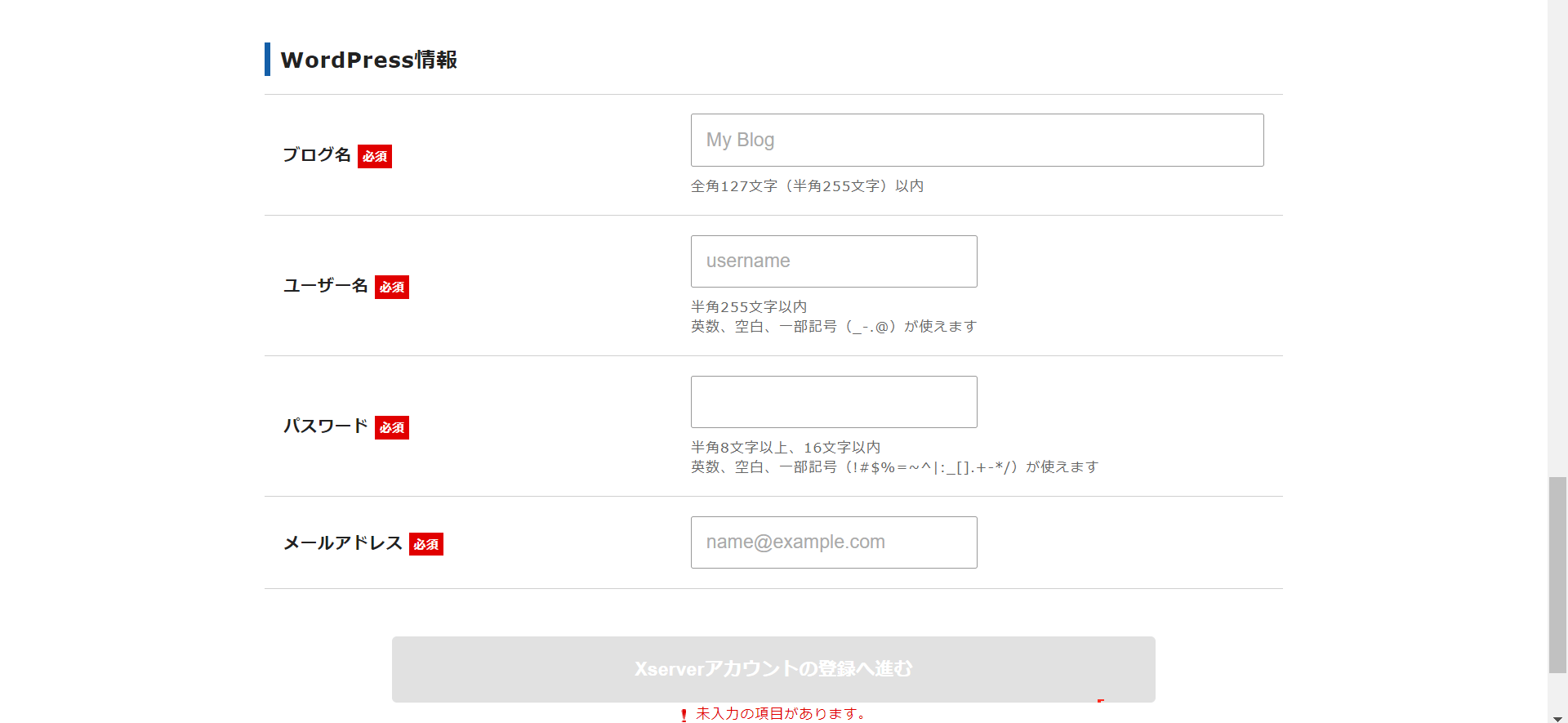Image resolution: width=1568 pixels, height=723 pixels.
Task: Click the メールアドレス field label
Action: coord(343,543)
